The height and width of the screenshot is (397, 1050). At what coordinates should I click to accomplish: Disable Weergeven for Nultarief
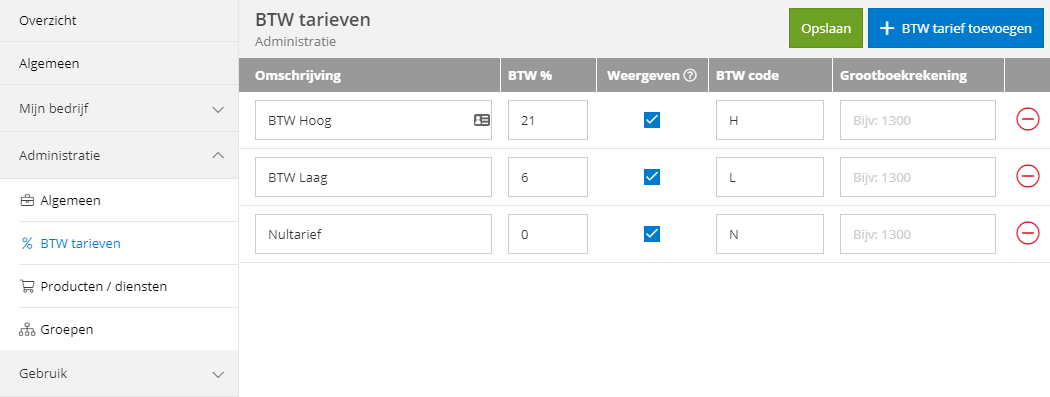pos(652,234)
